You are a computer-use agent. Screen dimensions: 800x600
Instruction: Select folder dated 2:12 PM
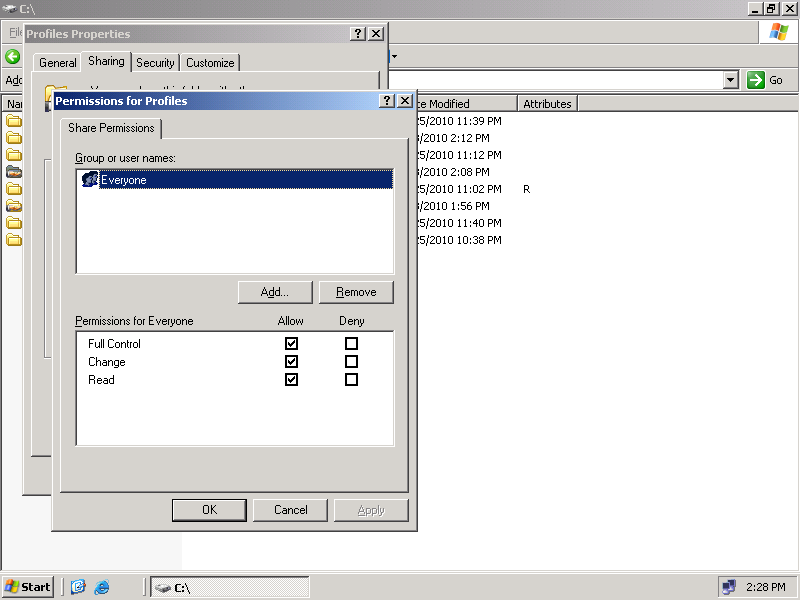[14, 138]
